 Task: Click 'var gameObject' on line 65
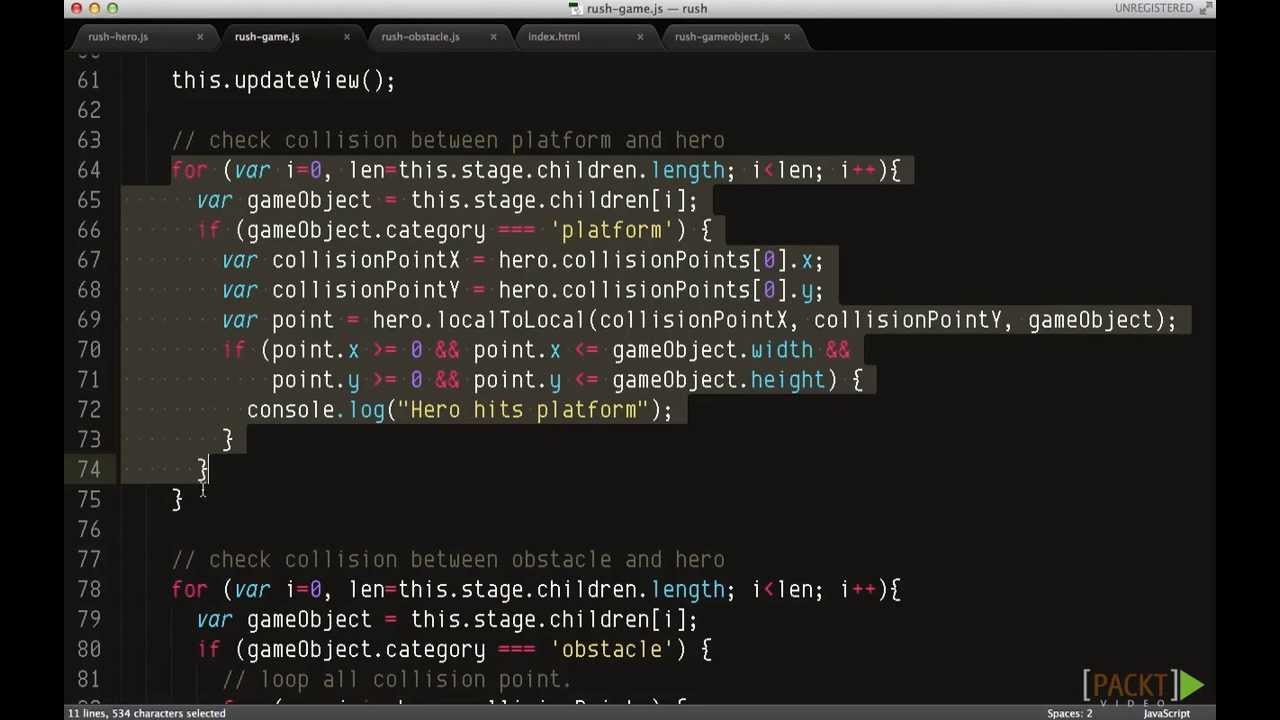pos(284,200)
